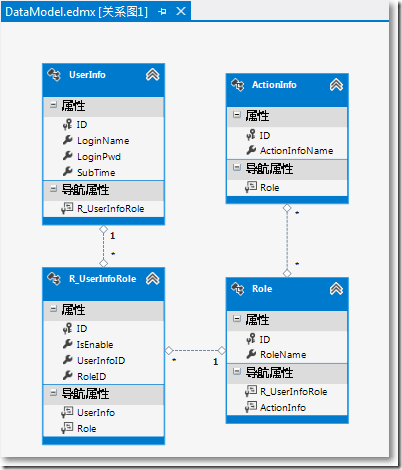
Task: Click navigation icon beside UserInfo in R_UserInfoRole
Action: point(67,412)
